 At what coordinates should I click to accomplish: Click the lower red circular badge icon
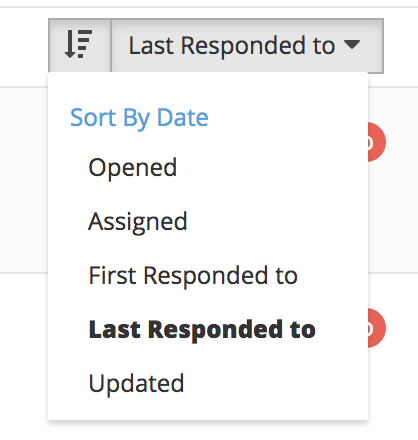pyautogui.click(x=377, y=328)
